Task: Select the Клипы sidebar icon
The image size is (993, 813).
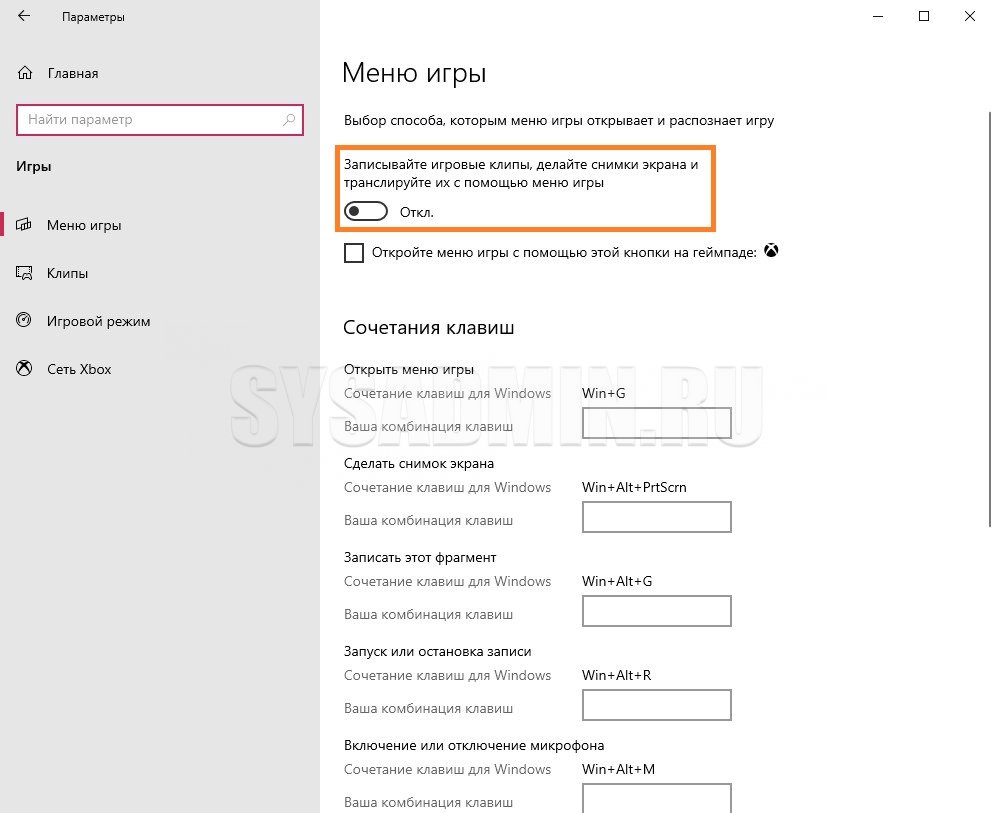Action: tap(24, 273)
